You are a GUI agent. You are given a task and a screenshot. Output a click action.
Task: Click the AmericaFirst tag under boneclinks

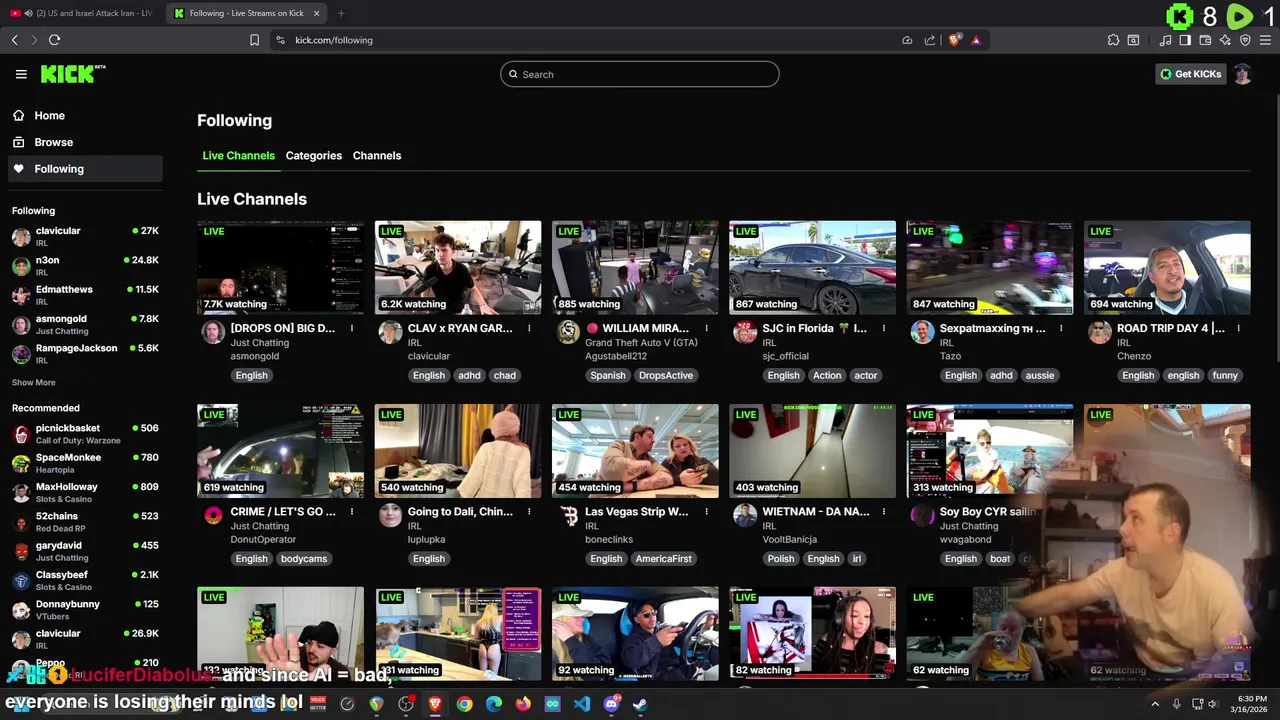(x=663, y=559)
